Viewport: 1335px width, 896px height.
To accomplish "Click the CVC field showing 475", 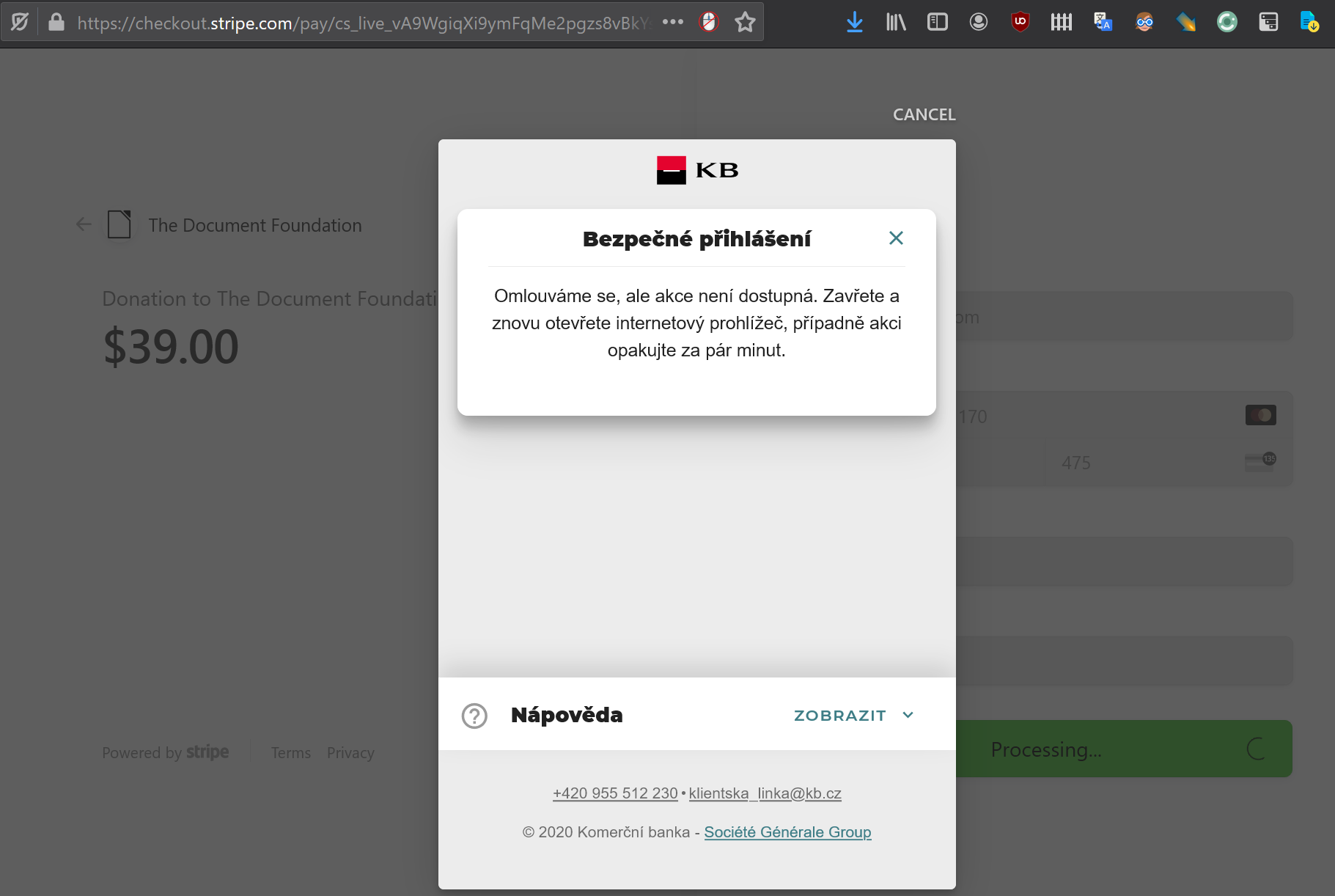I will (x=1169, y=463).
